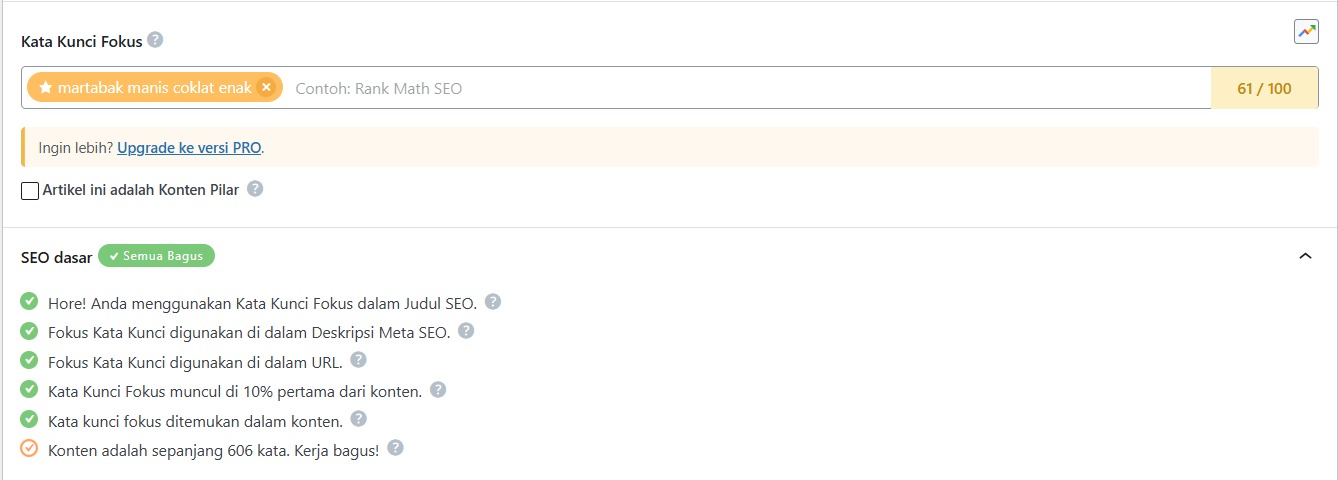Click help icon beside Kata Kunci Fokus
This screenshot has height=480, width=1338.
click(155, 40)
